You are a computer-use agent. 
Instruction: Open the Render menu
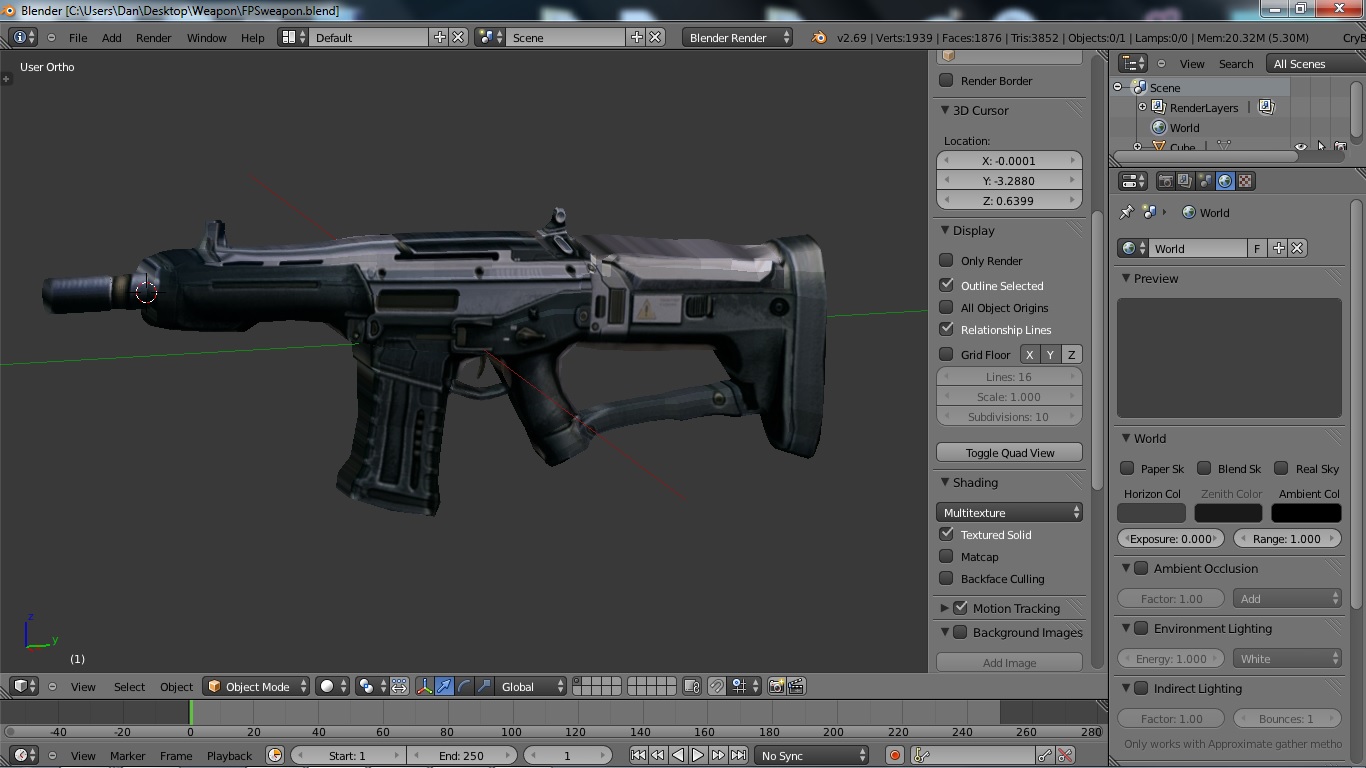point(153,37)
